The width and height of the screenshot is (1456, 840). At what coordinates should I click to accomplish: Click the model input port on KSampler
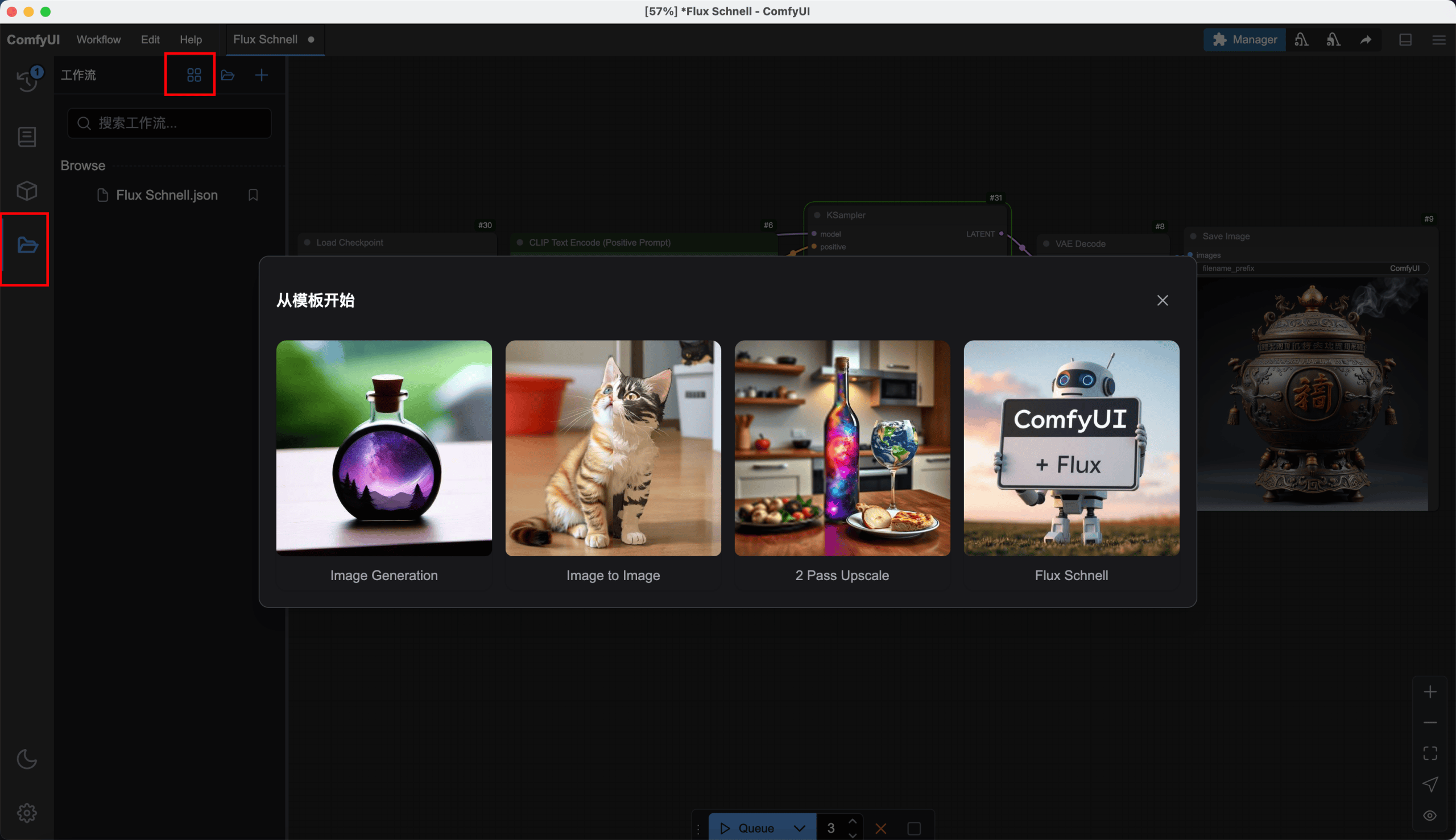pyautogui.click(x=814, y=234)
